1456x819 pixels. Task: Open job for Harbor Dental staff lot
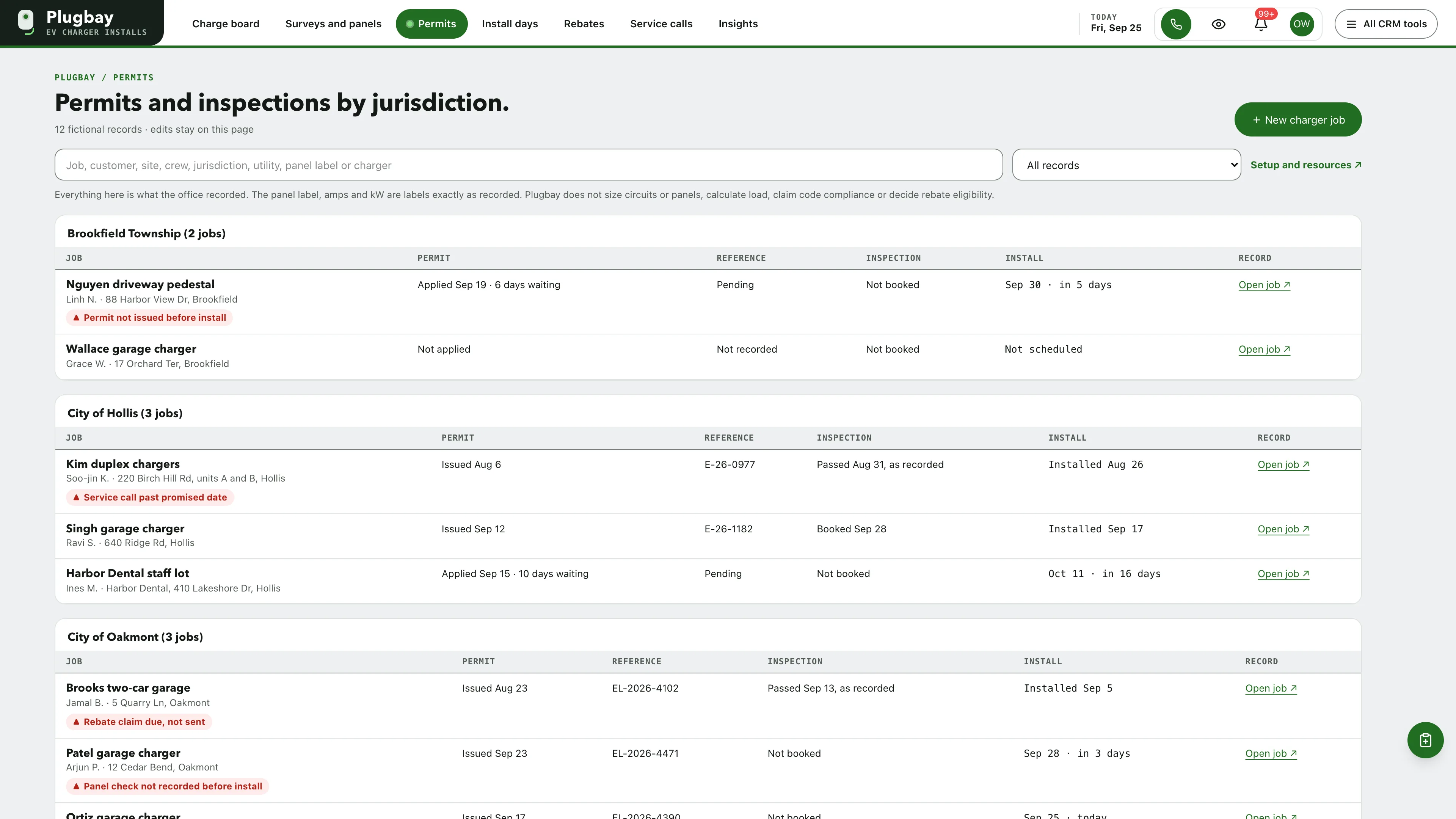click(x=1283, y=574)
